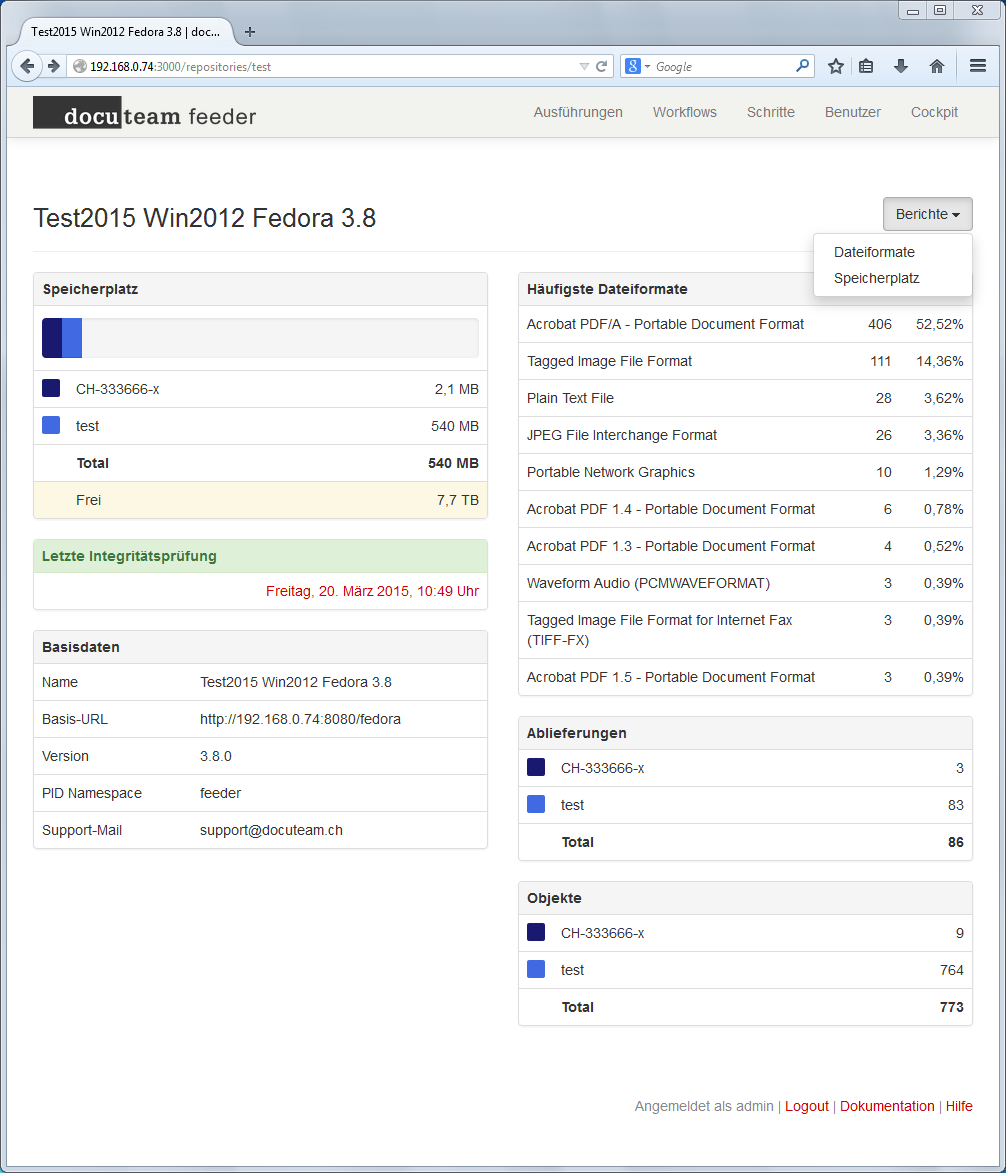This screenshot has width=1006, height=1173.
Task: Click the Objekte Total 773 value
Action: pyautogui.click(x=951, y=1007)
